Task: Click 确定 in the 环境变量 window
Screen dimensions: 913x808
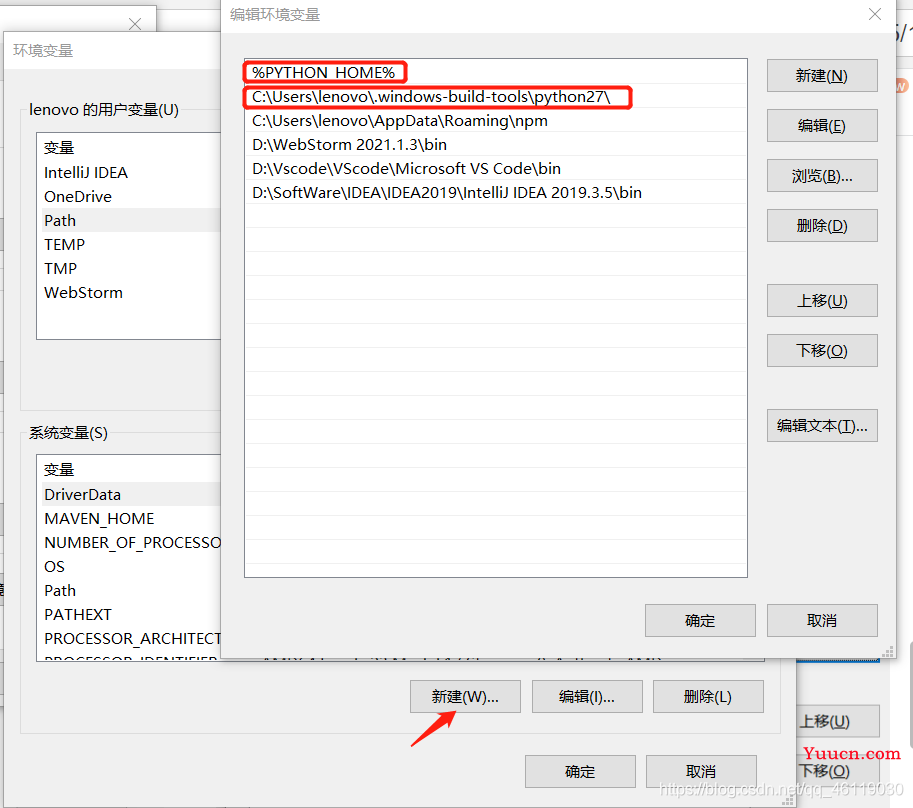Action: point(580,771)
